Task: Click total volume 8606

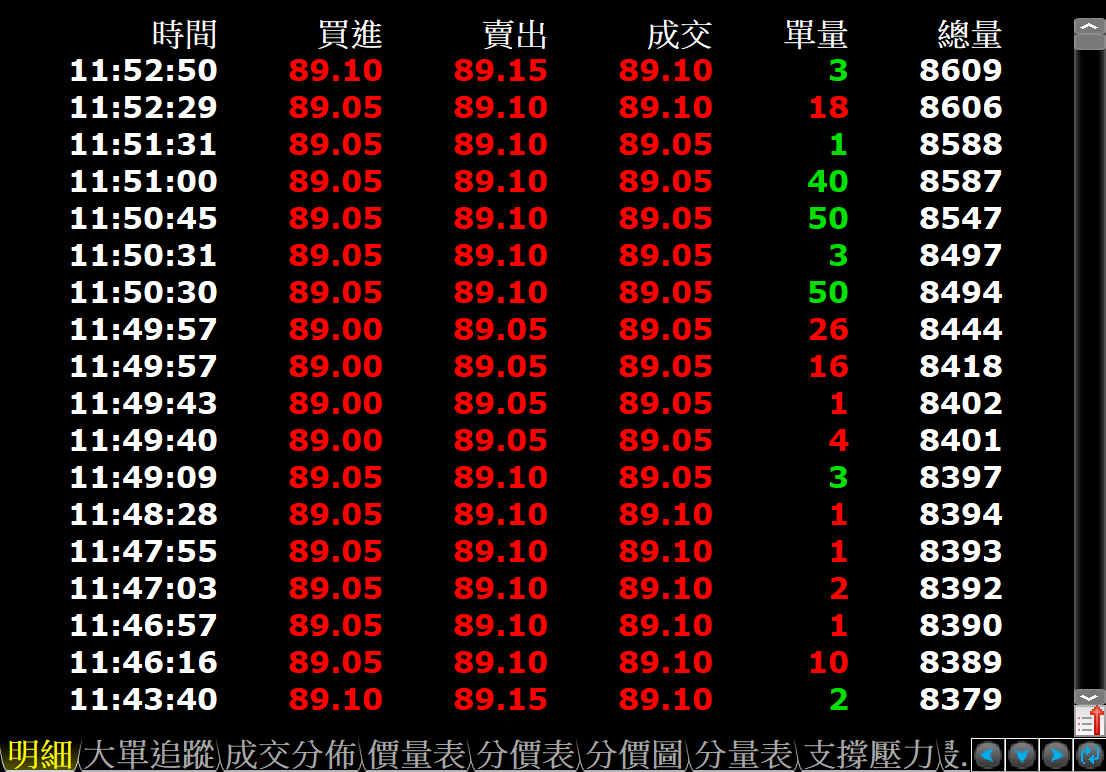Action: point(961,107)
